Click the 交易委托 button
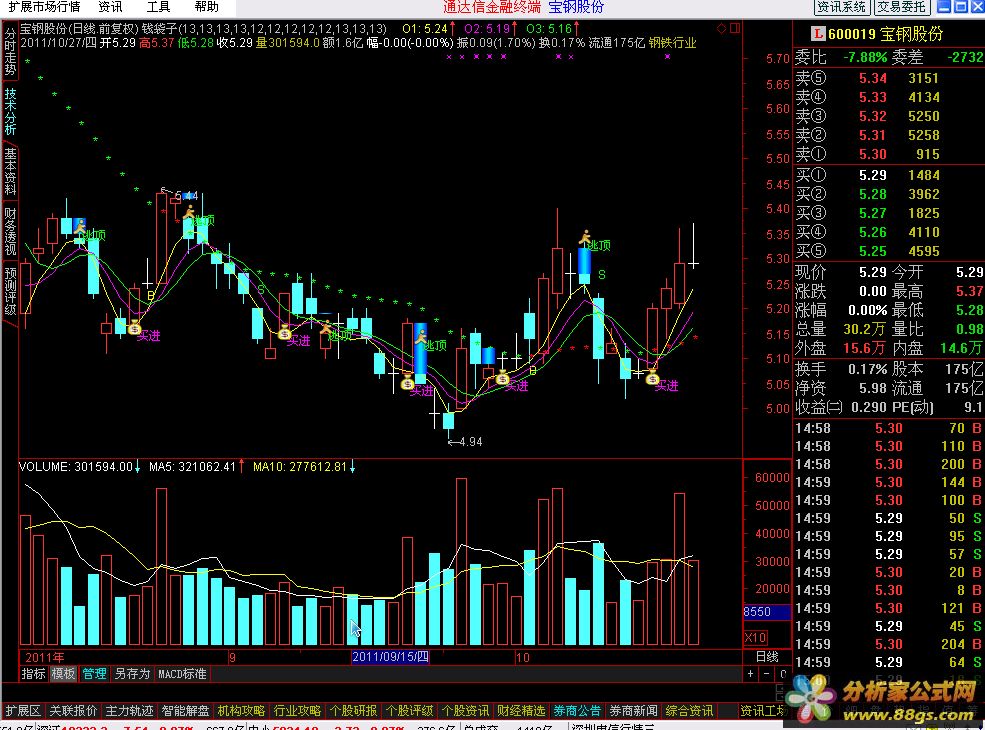Image resolution: width=985 pixels, height=730 pixels. pos(901,7)
